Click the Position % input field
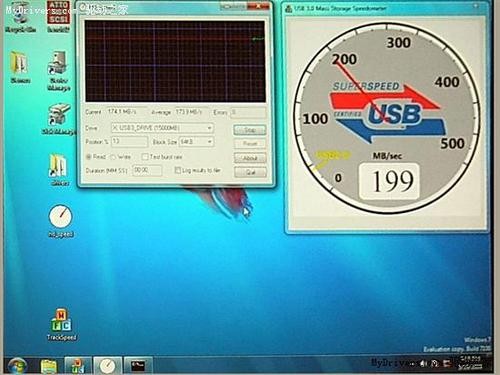 129,142
